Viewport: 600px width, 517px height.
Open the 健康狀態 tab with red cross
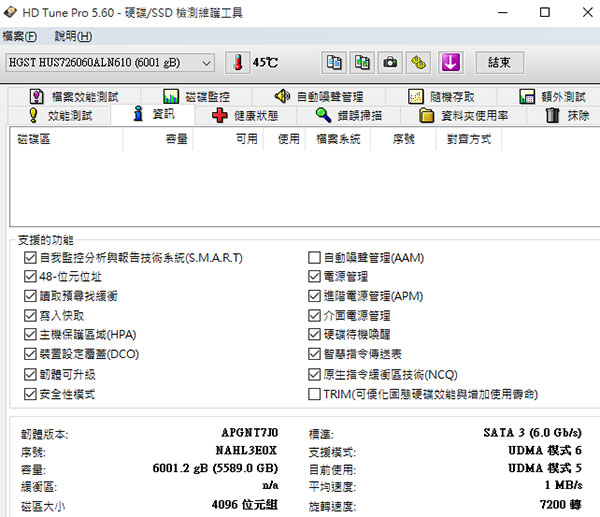[245, 115]
